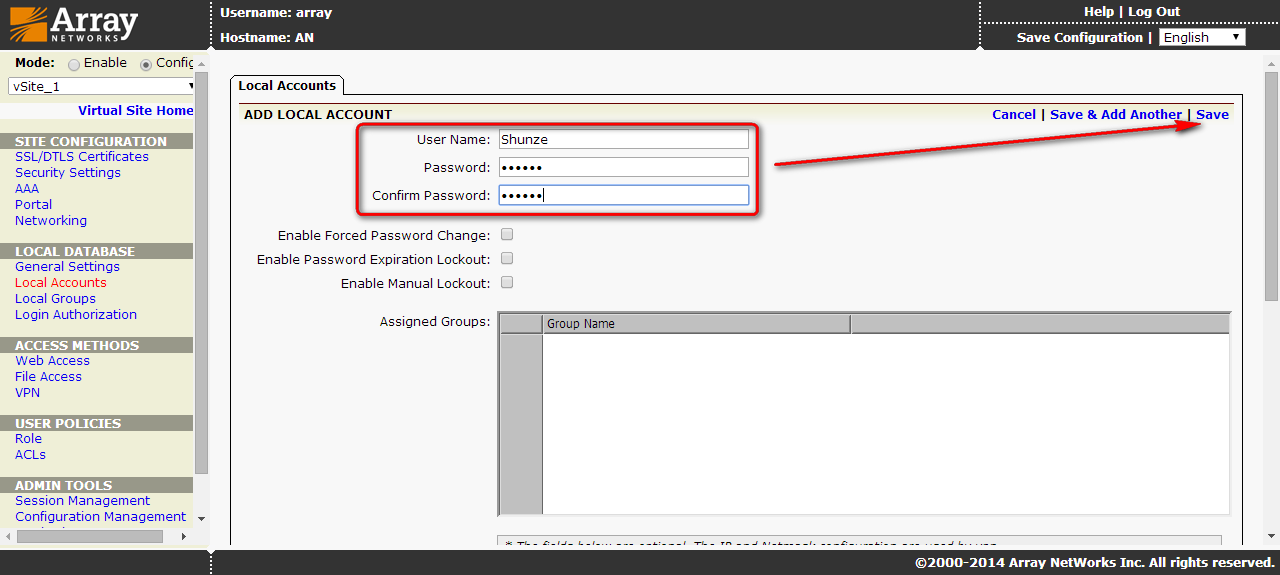
Task: Enable the Manual Lockout checkbox
Action: click(507, 283)
